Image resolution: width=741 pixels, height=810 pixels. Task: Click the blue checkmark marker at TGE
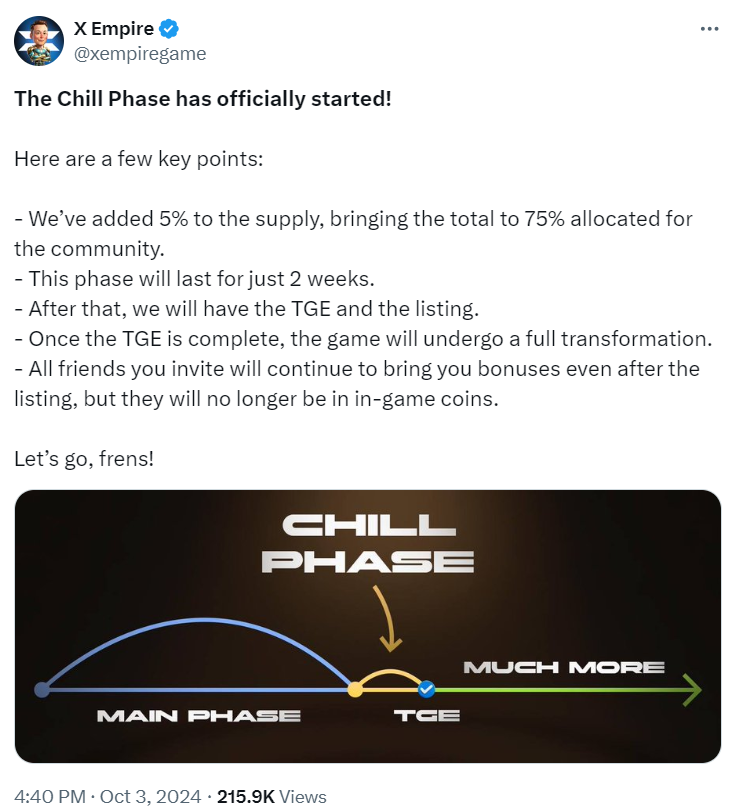coord(424,688)
